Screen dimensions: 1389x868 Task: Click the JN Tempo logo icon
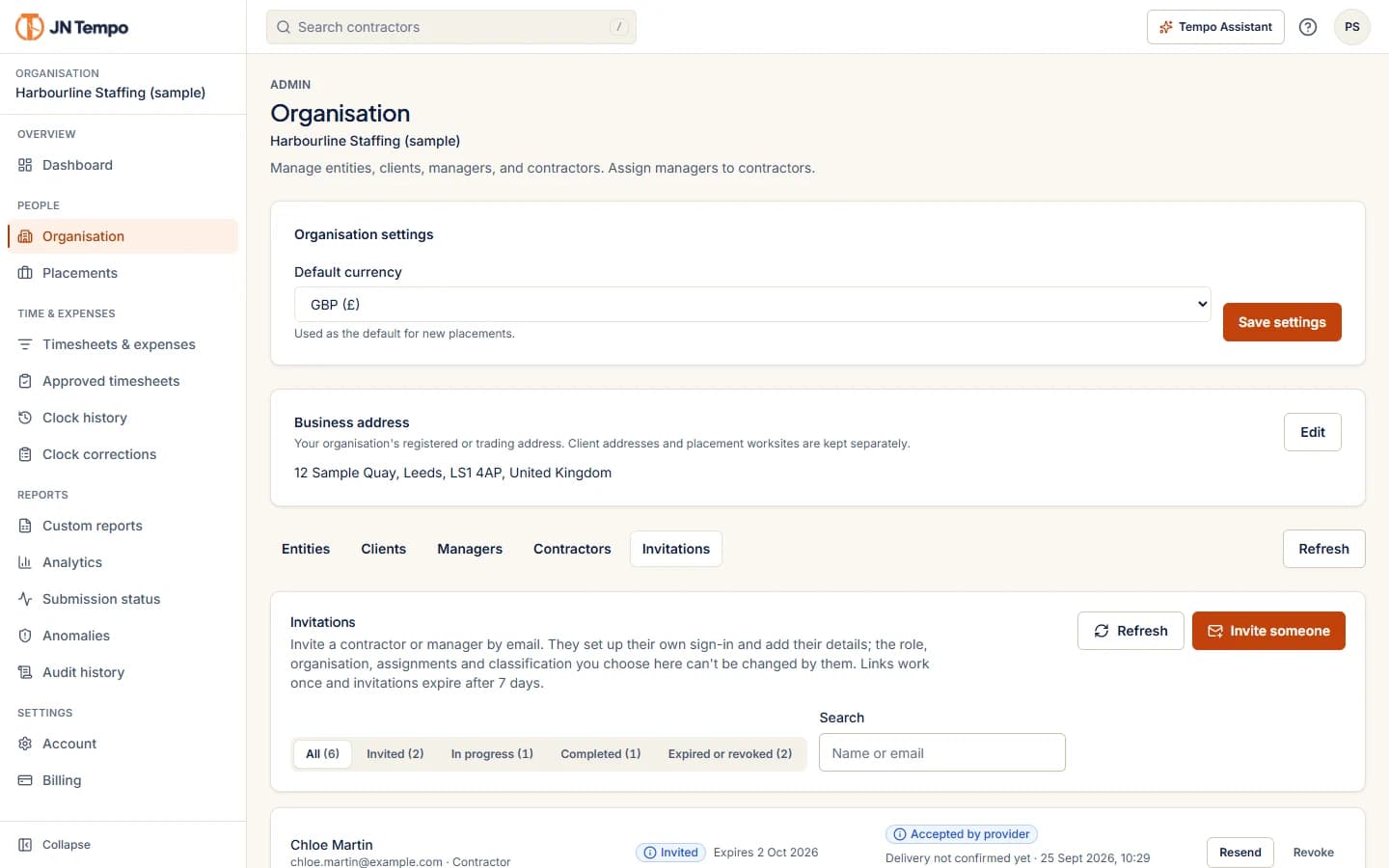coord(30,27)
